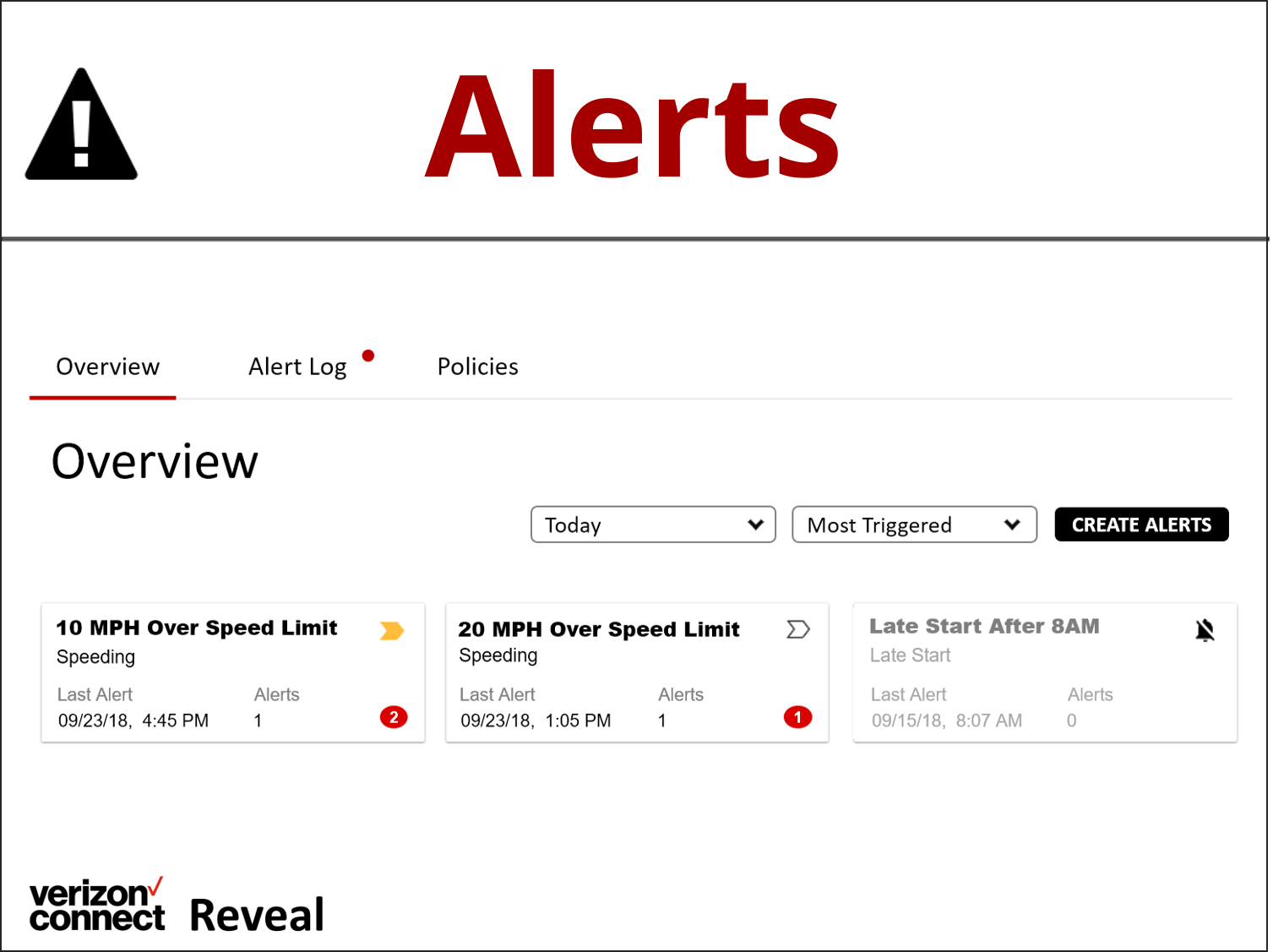Click the Reveal product name text
The width and height of the screenshot is (1273, 952).
(x=257, y=915)
